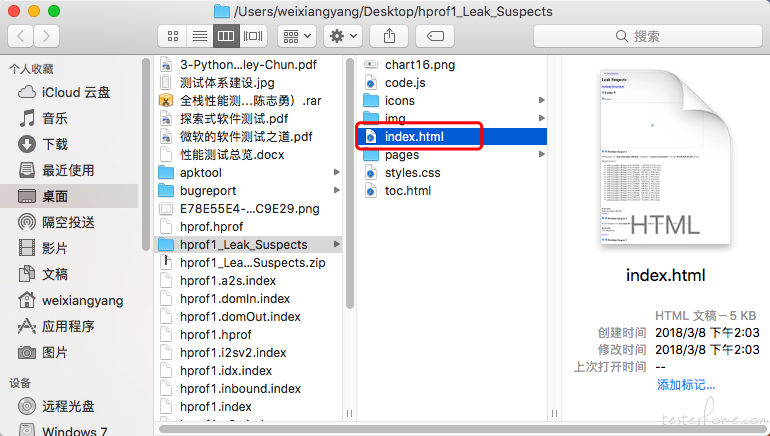Click the Edit Tags button
Image resolution: width=770 pixels, height=436 pixels.
pyautogui.click(x=435, y=36)
